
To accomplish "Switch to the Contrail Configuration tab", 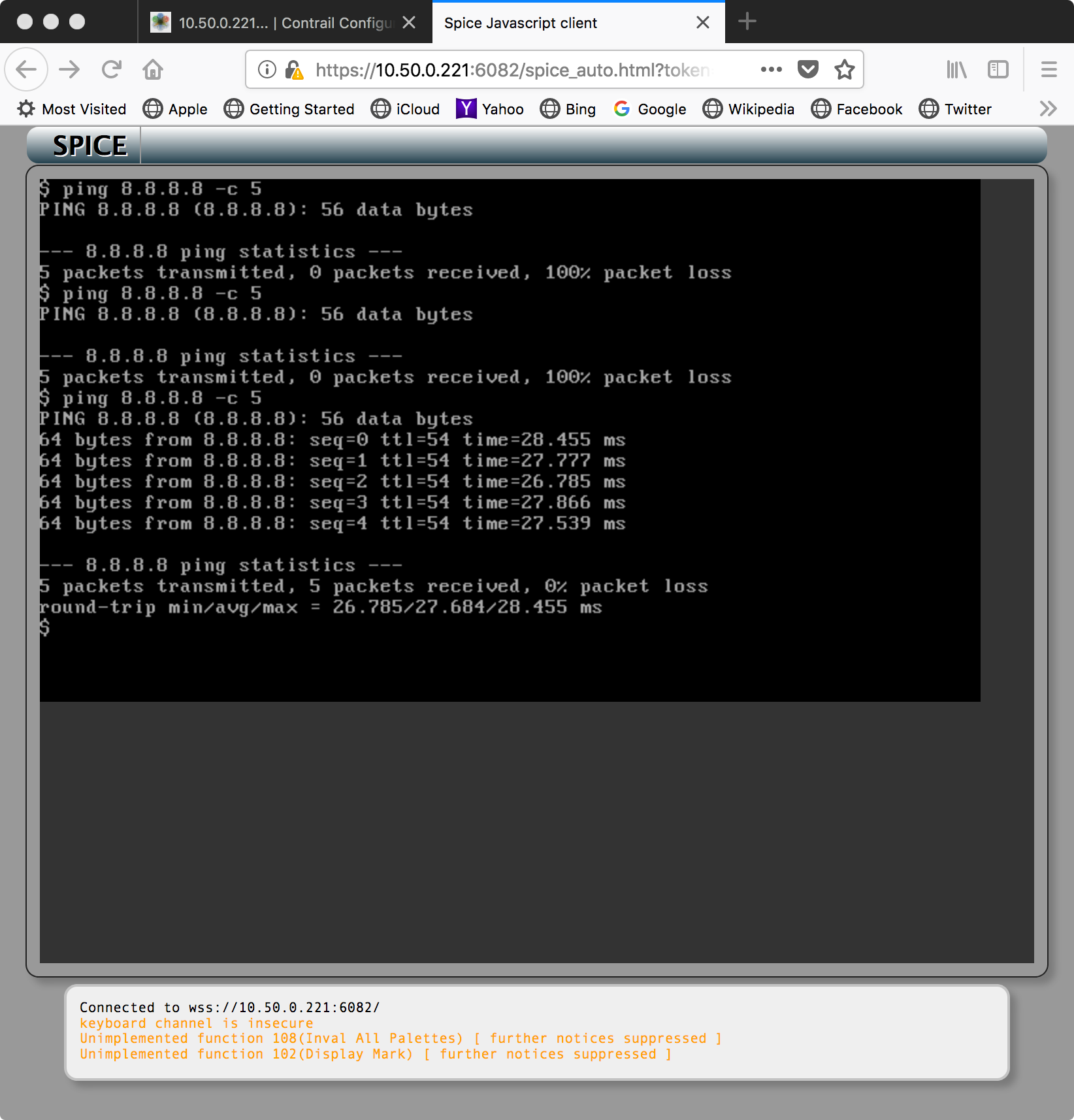I will [274, 23].
